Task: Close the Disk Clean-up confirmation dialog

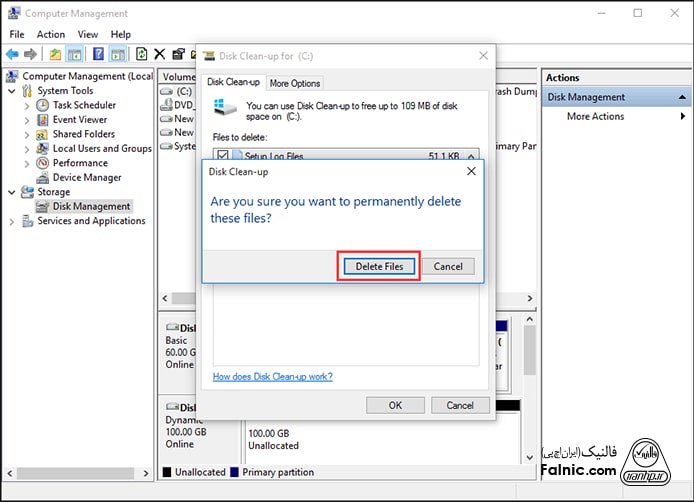Action: pos(470,172)
